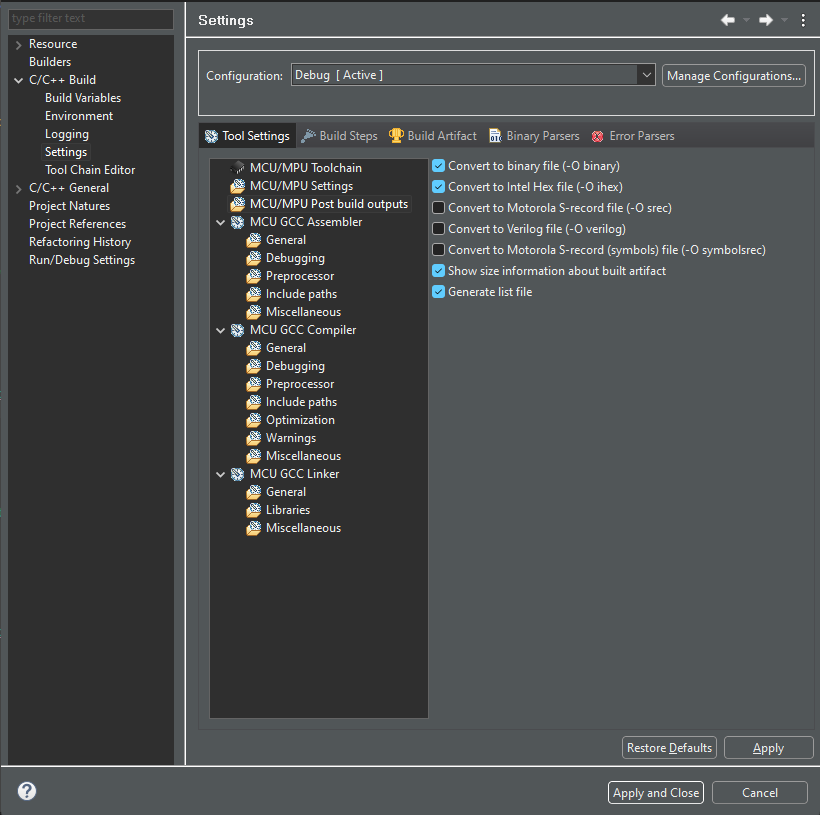Go back using the left arrow icon

pyautogui.click(x=727, y=20)
